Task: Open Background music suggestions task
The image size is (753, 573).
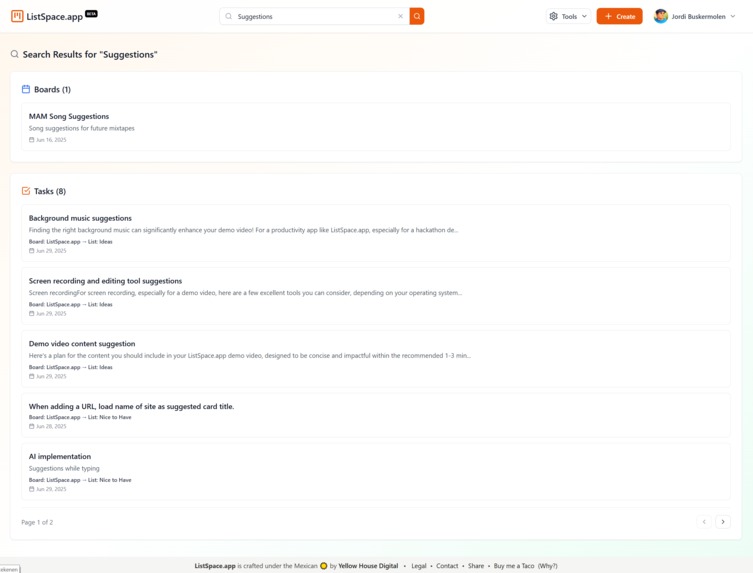Action: [376, 233]
